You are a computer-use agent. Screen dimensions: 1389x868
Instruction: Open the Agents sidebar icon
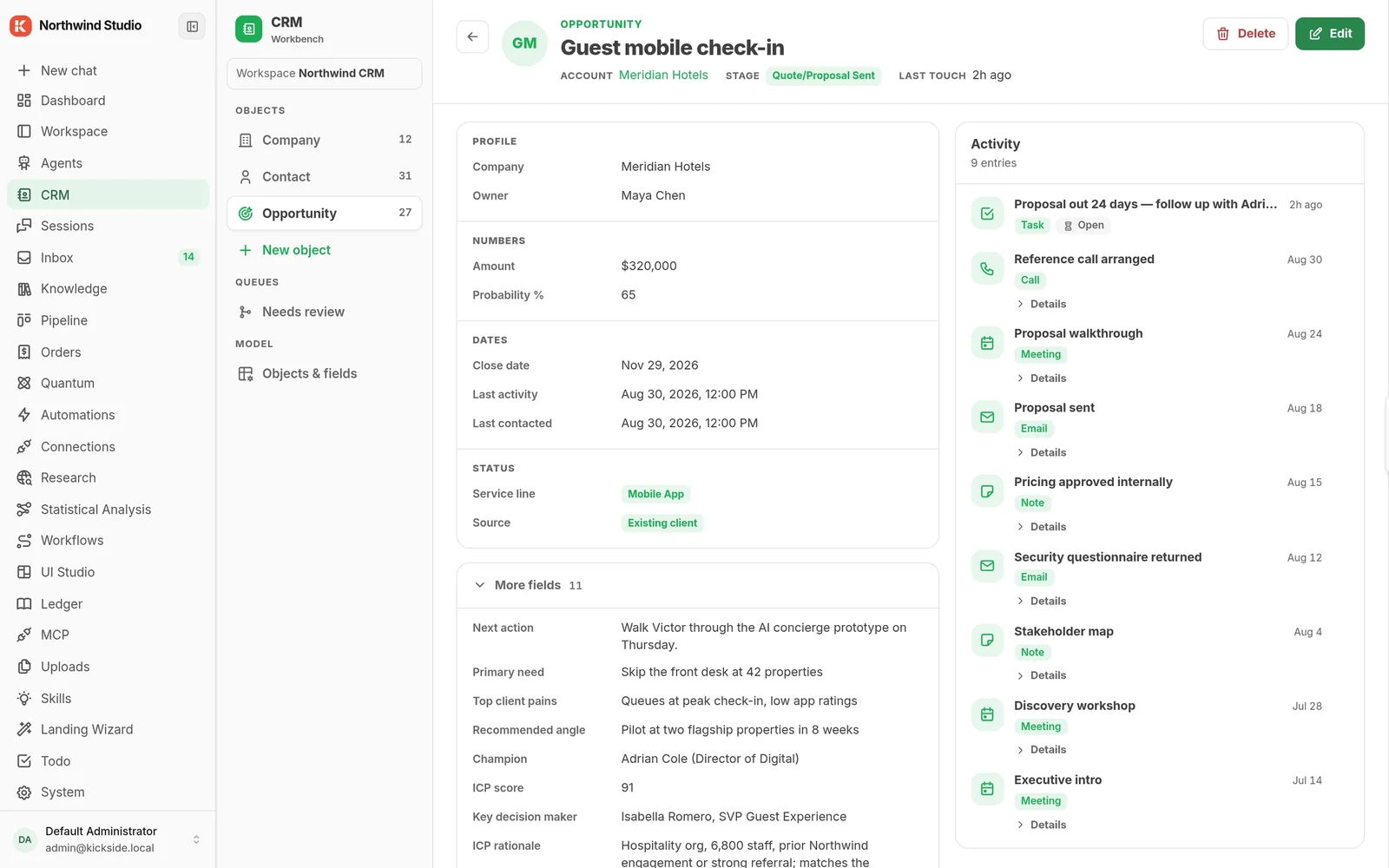24,163
